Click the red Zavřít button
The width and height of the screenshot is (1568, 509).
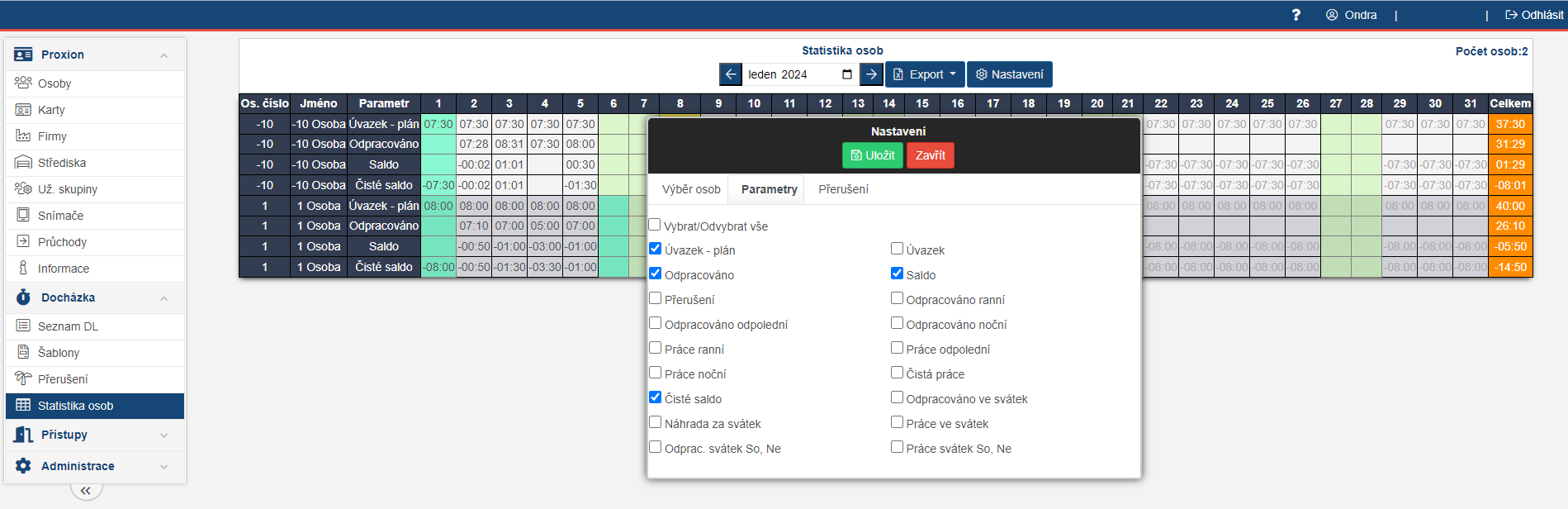[x=930, y=155]
